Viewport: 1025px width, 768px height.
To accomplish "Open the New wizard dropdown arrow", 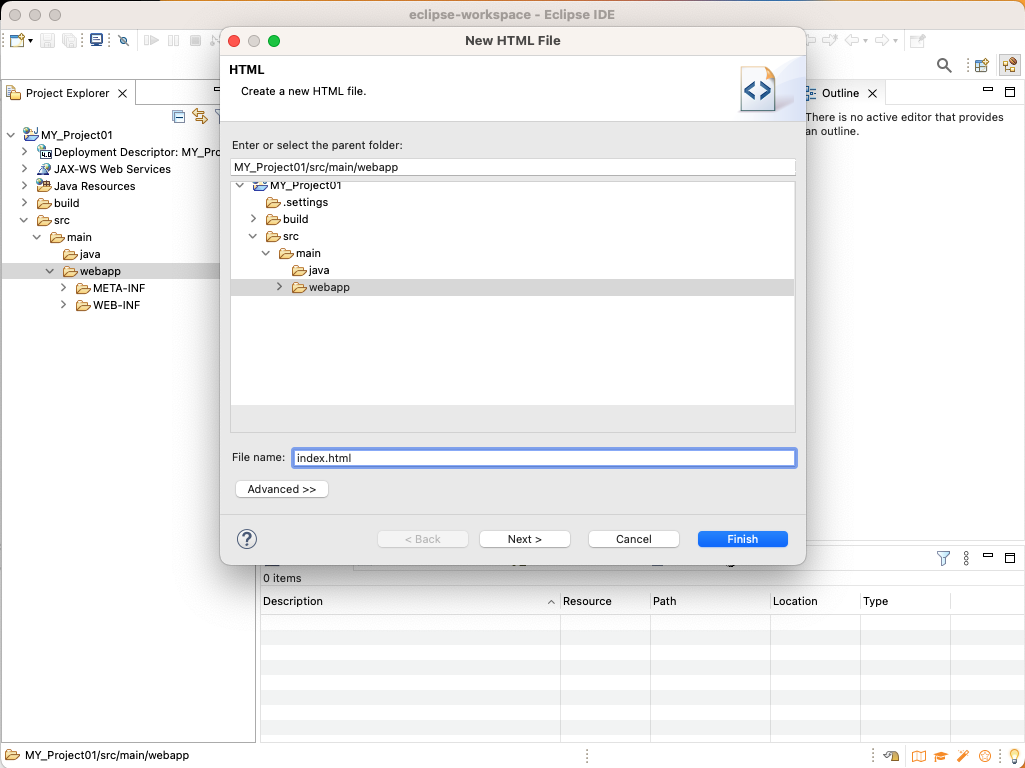I will [30, 41].
